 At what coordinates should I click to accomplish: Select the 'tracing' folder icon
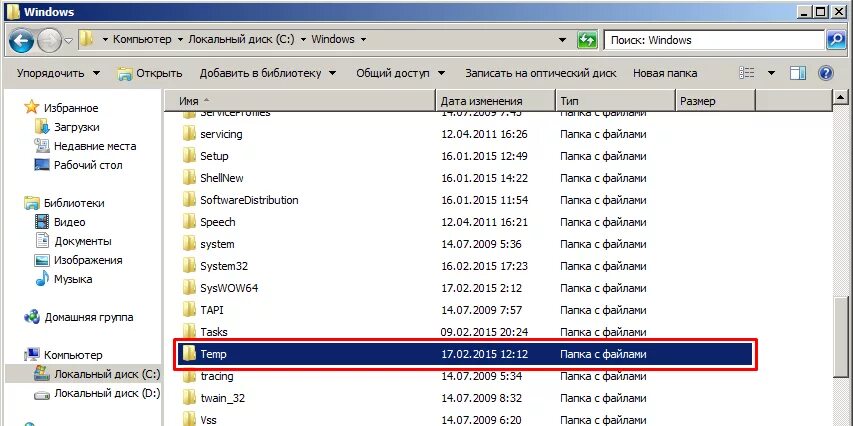pos(189,375)
